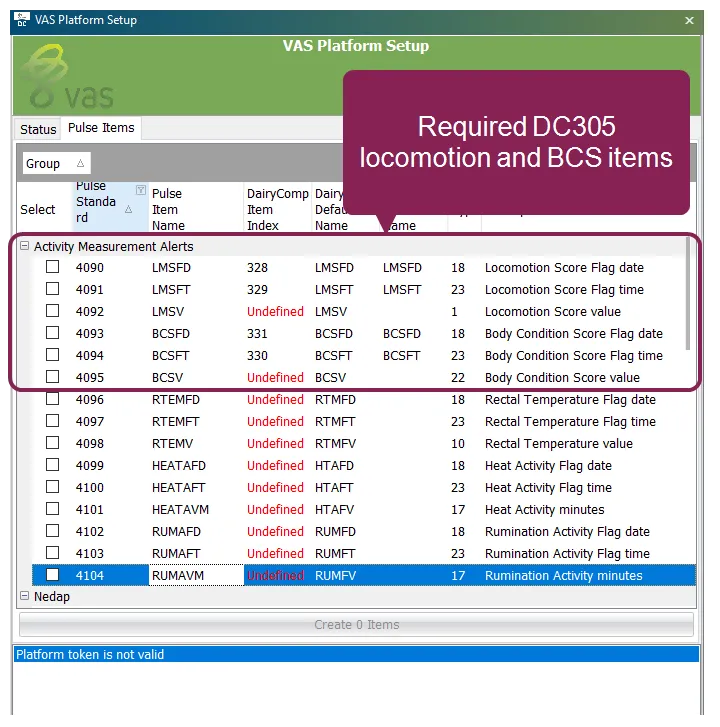720x727 pixels.
Task: Click the DairyComp index 331 cell
Action: point(257,333)
